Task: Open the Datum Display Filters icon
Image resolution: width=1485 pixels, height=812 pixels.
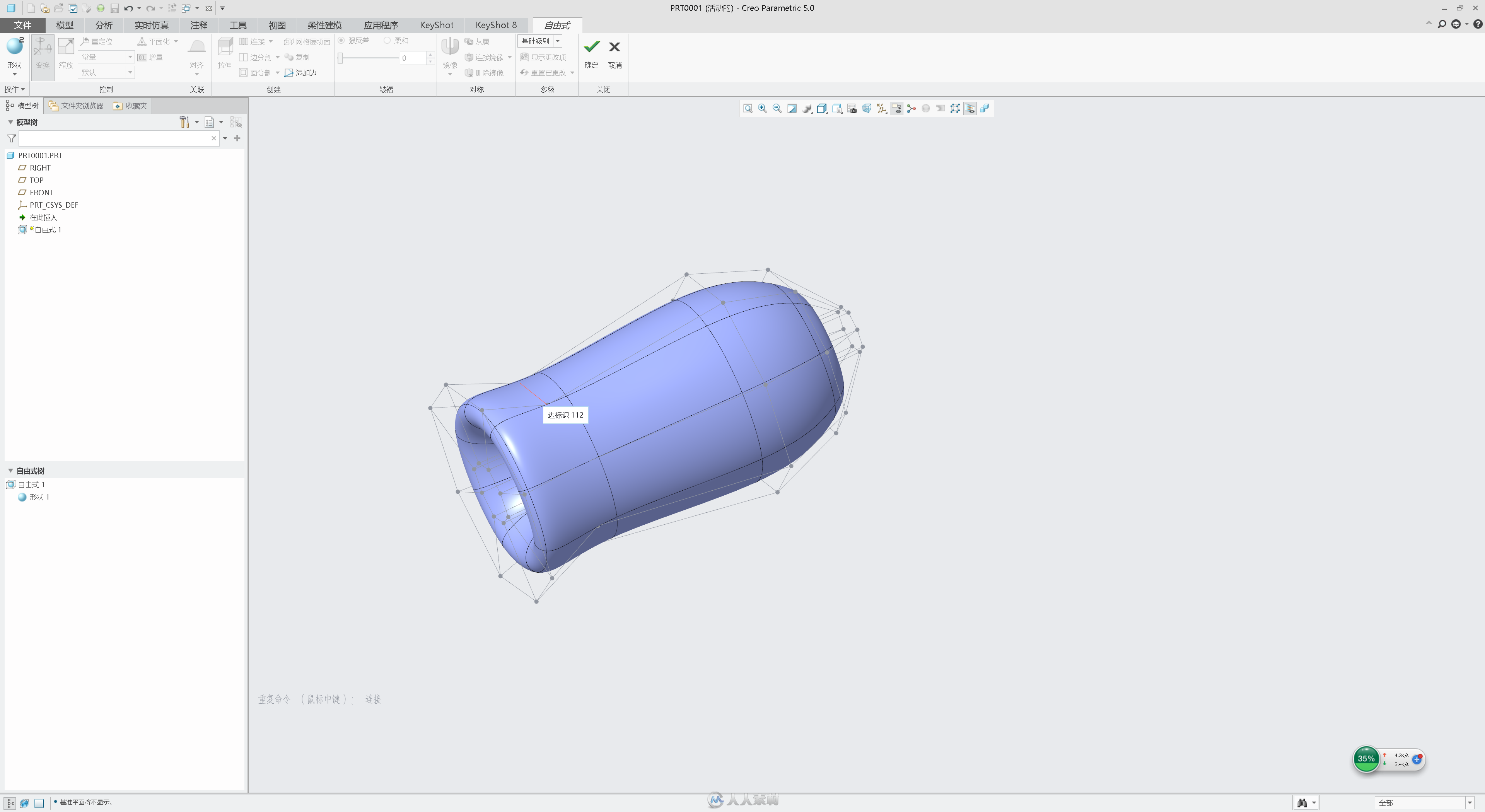Action: [x=881, y=108]
